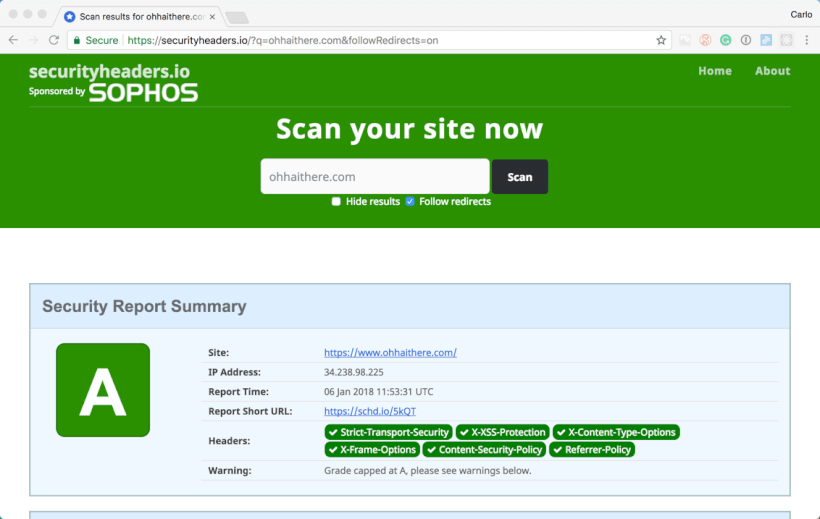Enable the Hide results checkbox
Image resolution: width=820 pixels, height=519 pixels.
click(336, 201)
